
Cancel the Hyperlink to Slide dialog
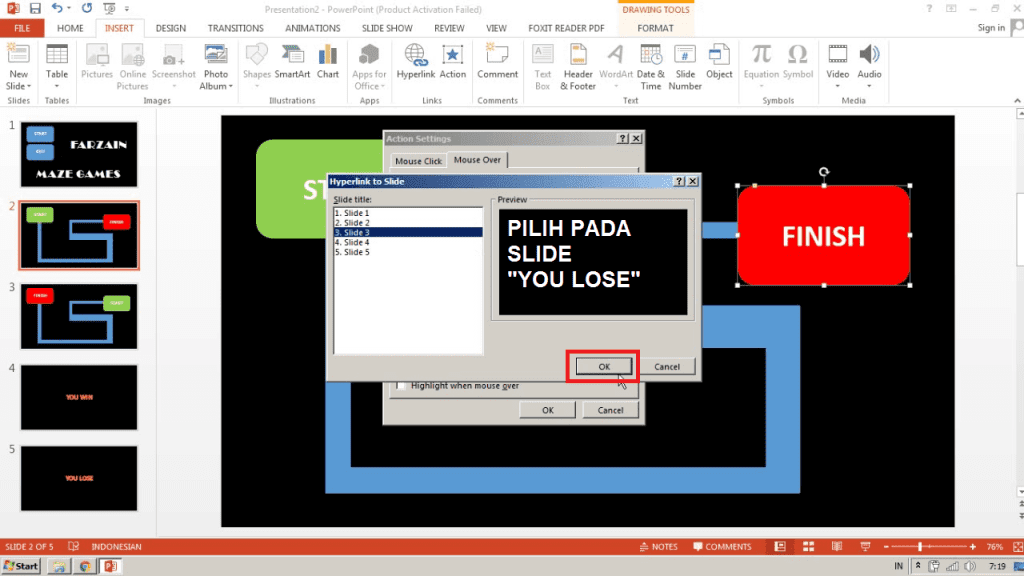coord(667,367)
